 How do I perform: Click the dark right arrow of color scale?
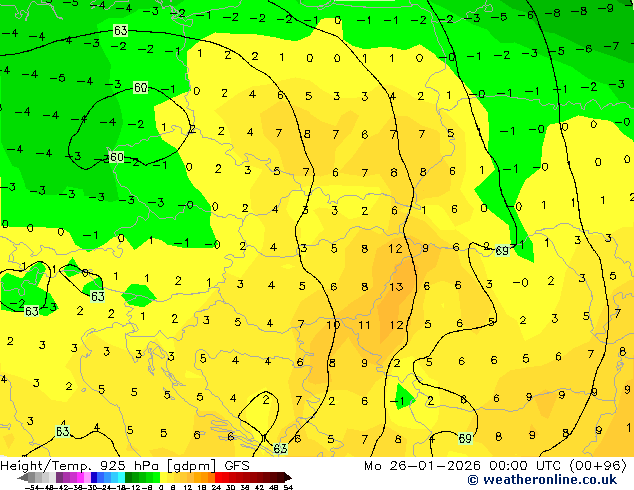tap(288, 477)
